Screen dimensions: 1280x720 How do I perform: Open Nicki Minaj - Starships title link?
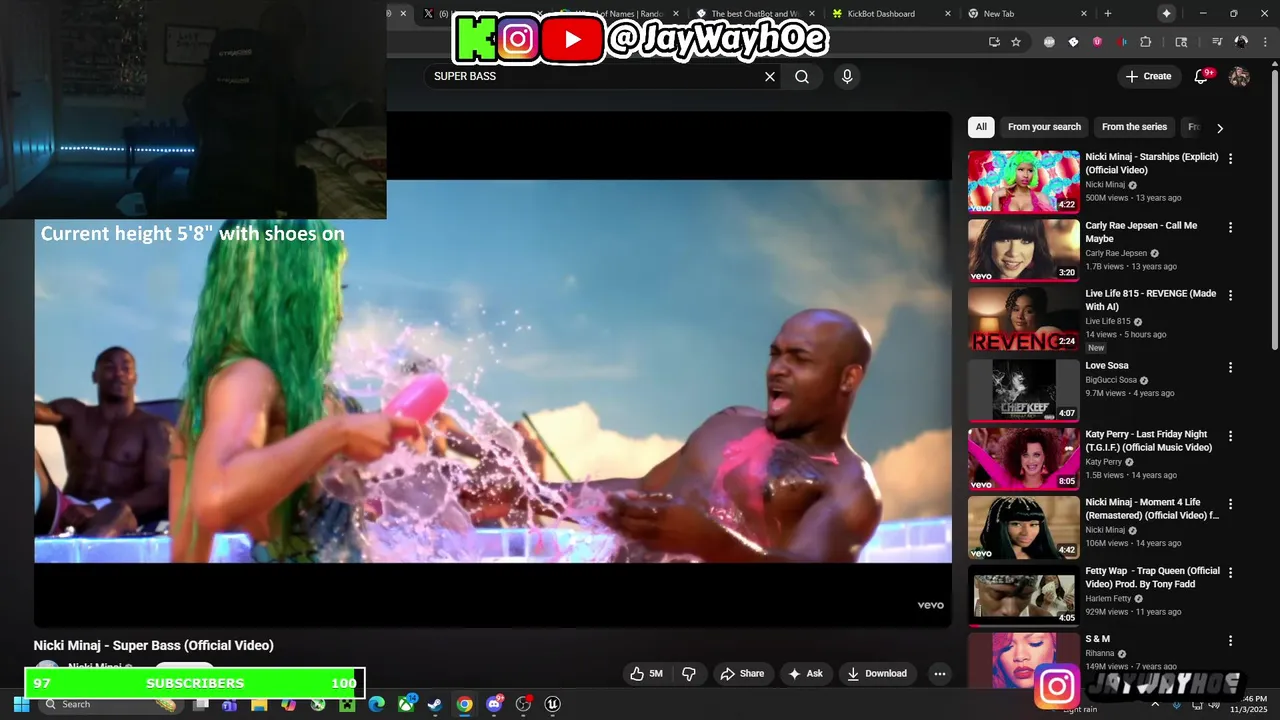point(1152,163)
